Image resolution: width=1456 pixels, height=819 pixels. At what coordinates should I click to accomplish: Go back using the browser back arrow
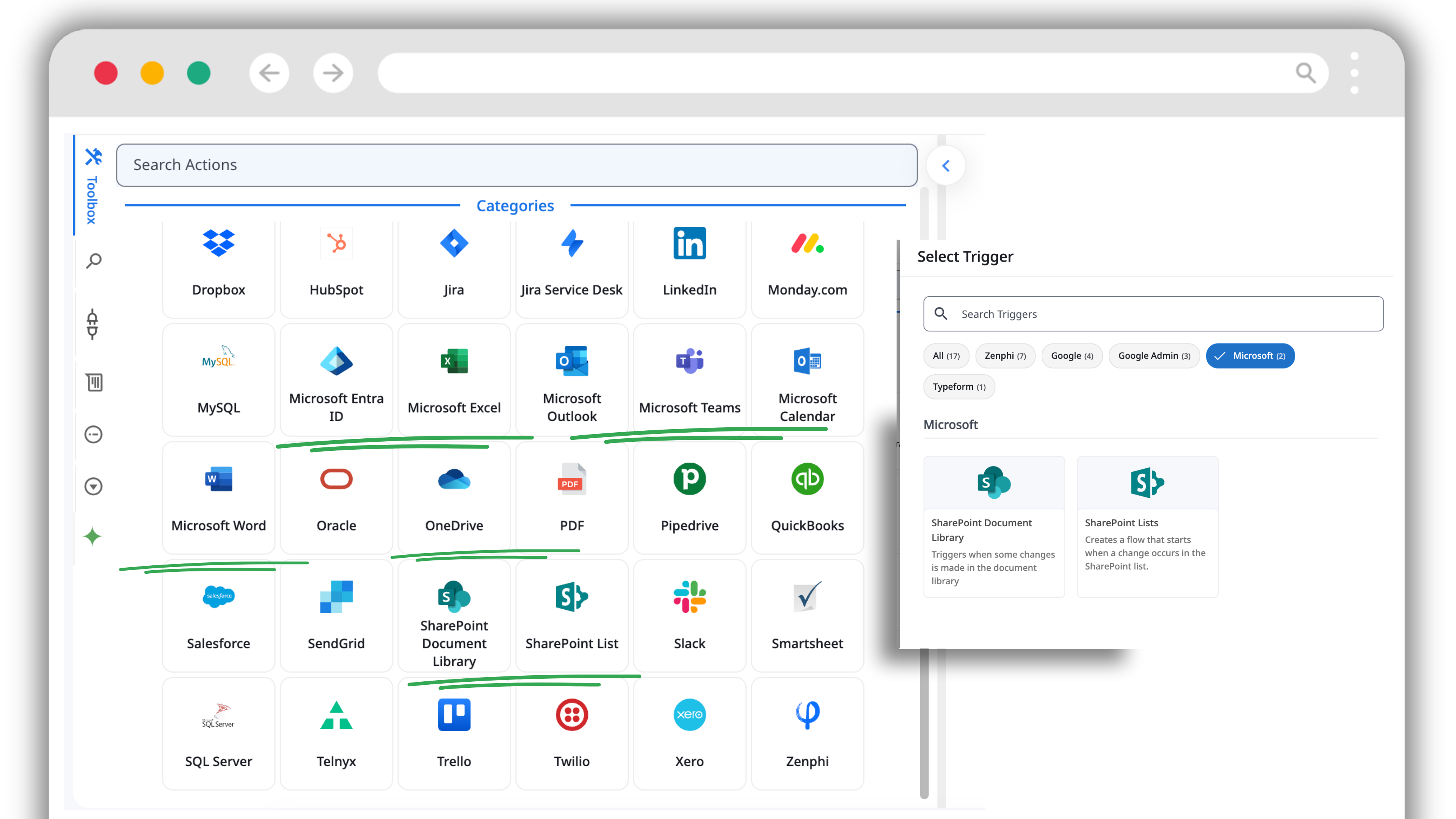click(269, 73)
